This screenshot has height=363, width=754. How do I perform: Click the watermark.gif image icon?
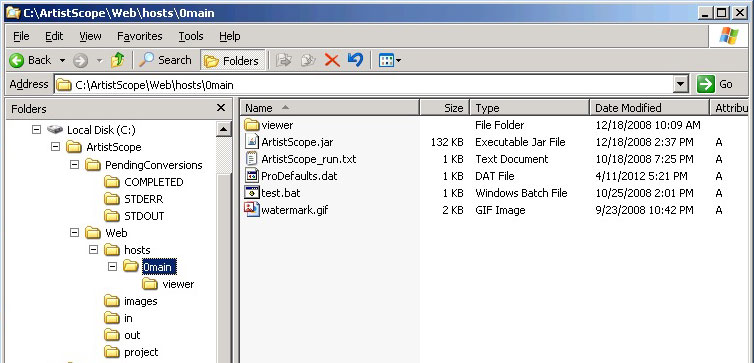252,210
